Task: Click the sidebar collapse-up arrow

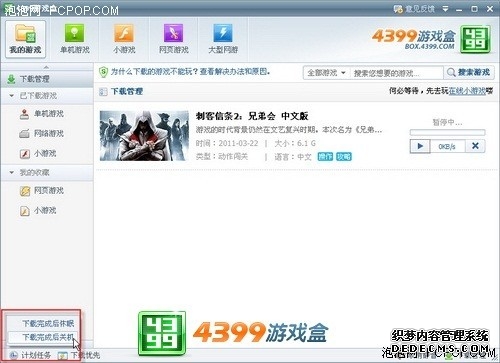Action: 46,67
